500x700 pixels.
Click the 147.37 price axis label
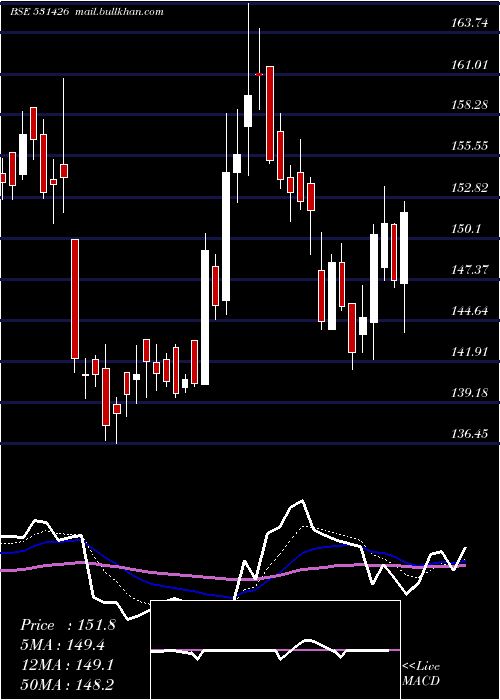[x=469, y=270]
